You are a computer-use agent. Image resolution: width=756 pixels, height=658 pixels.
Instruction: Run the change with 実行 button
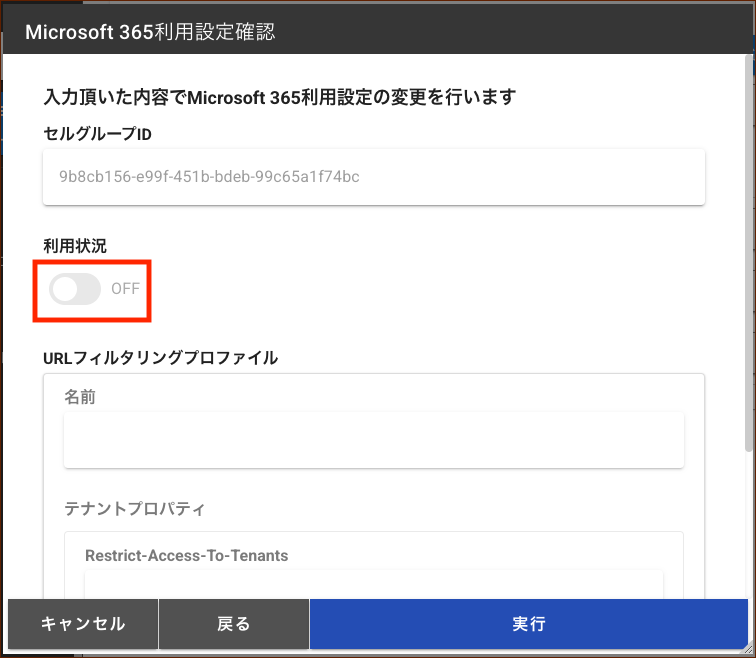pyautogui.click(x=528, y=624)
